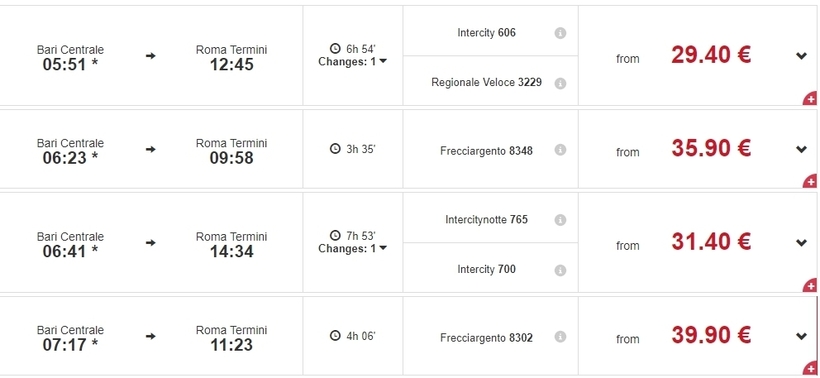Open info icon for Intercity 700
The height and width of the screenshot is (378, 820).
click(560, 270)
